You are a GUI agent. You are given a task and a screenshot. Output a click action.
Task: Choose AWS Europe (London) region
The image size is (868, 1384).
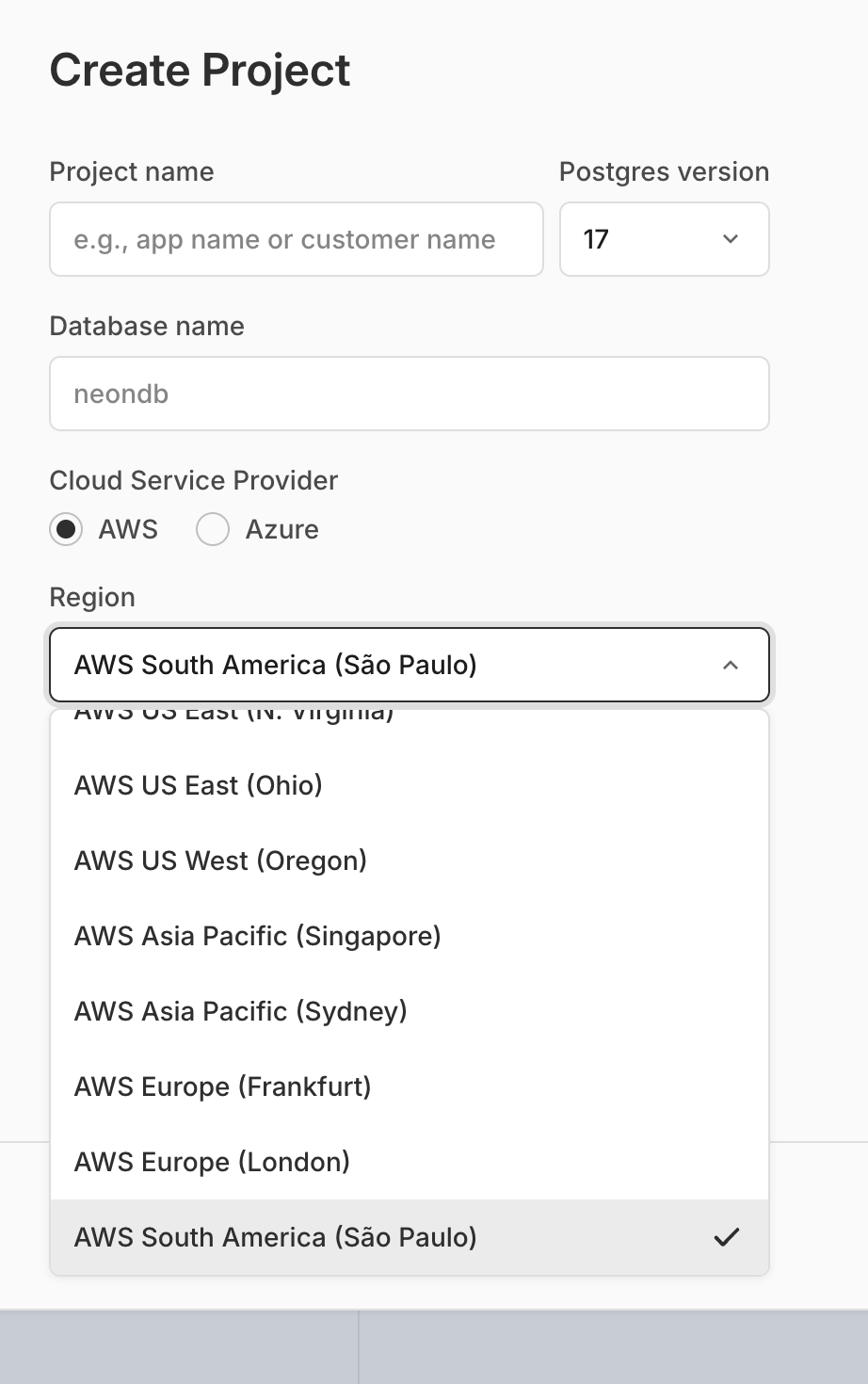click(410, 1162)
